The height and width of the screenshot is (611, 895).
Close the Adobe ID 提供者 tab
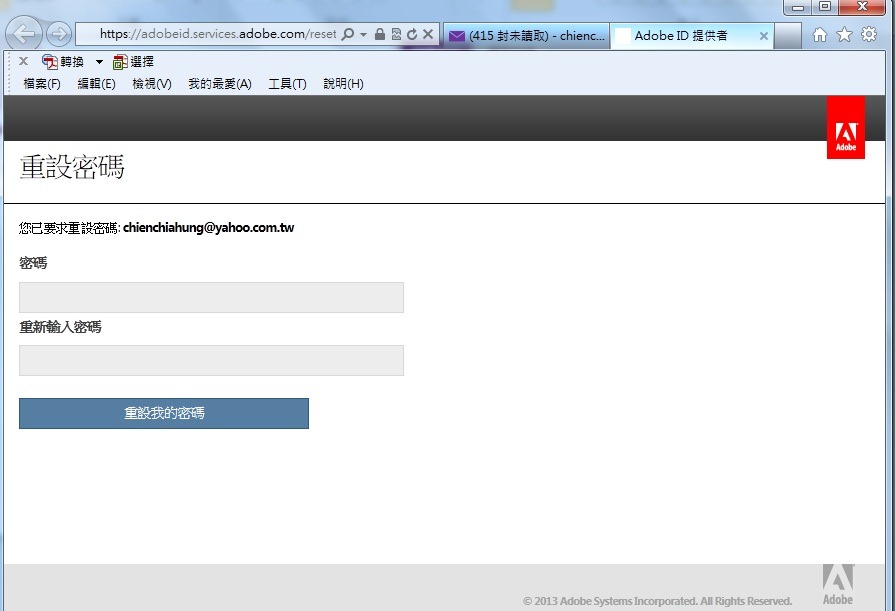(764, 36)
